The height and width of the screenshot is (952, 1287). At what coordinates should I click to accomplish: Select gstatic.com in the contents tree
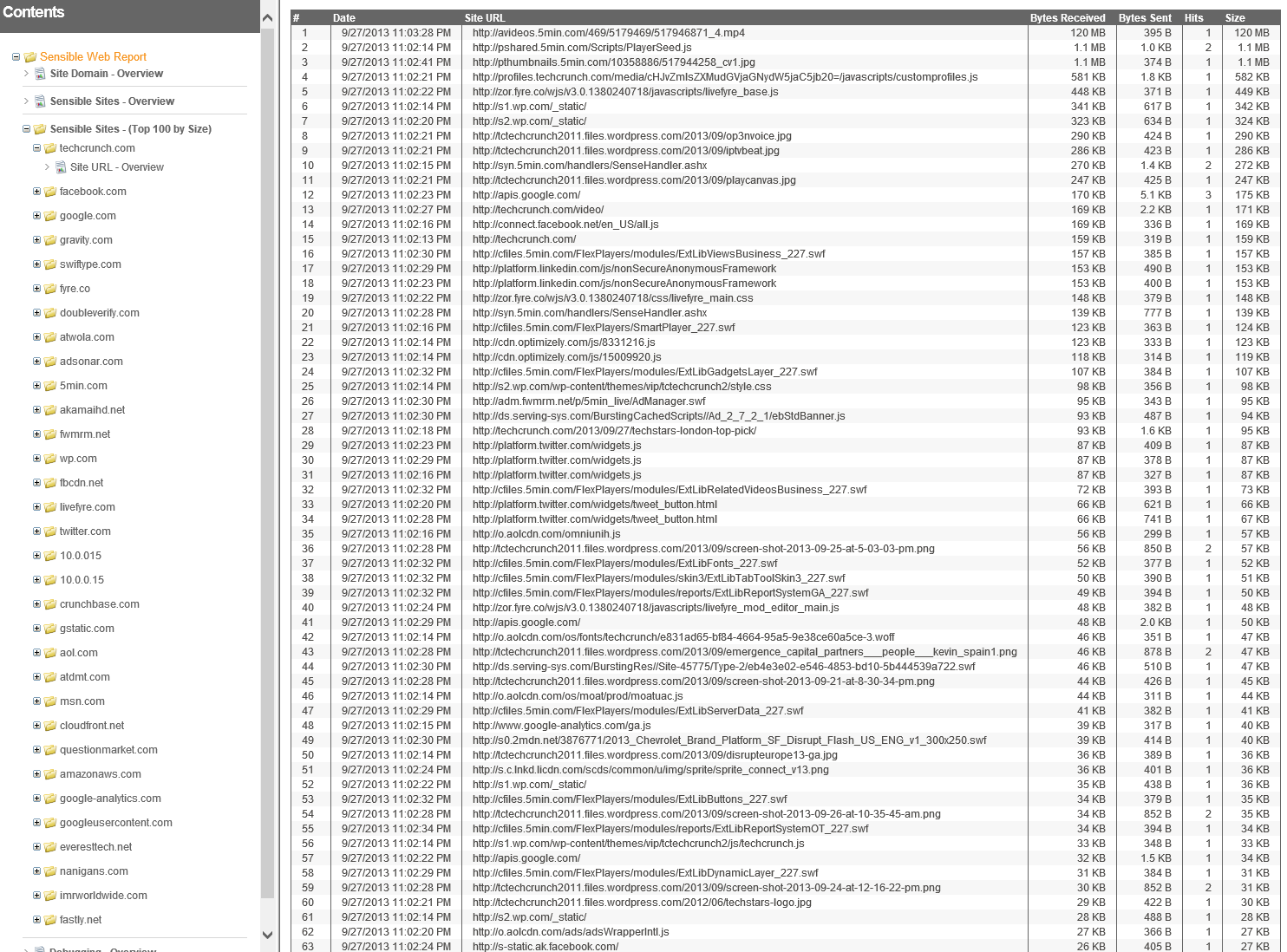pos(87,629)
